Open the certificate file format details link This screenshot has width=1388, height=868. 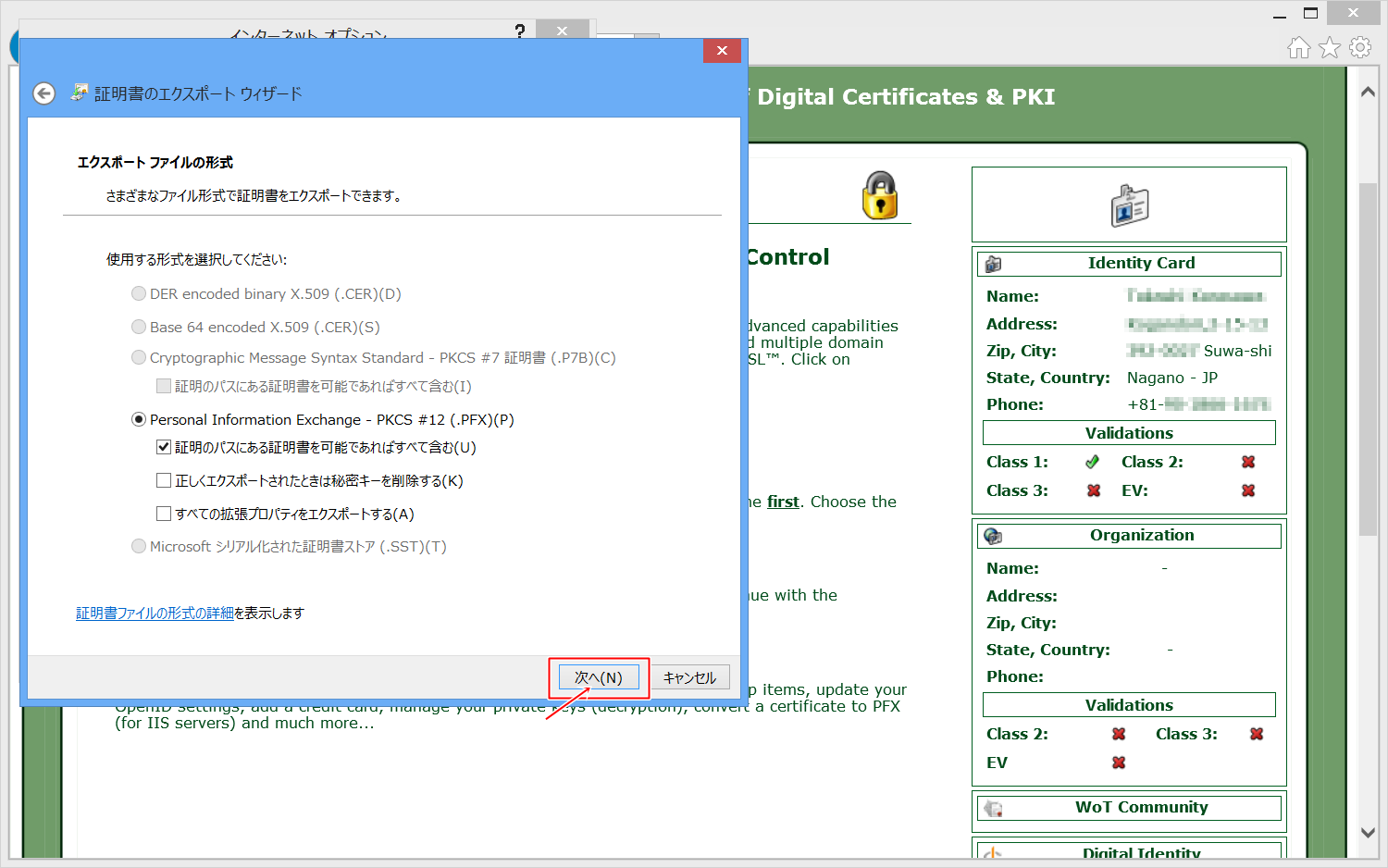coord(155,613)
